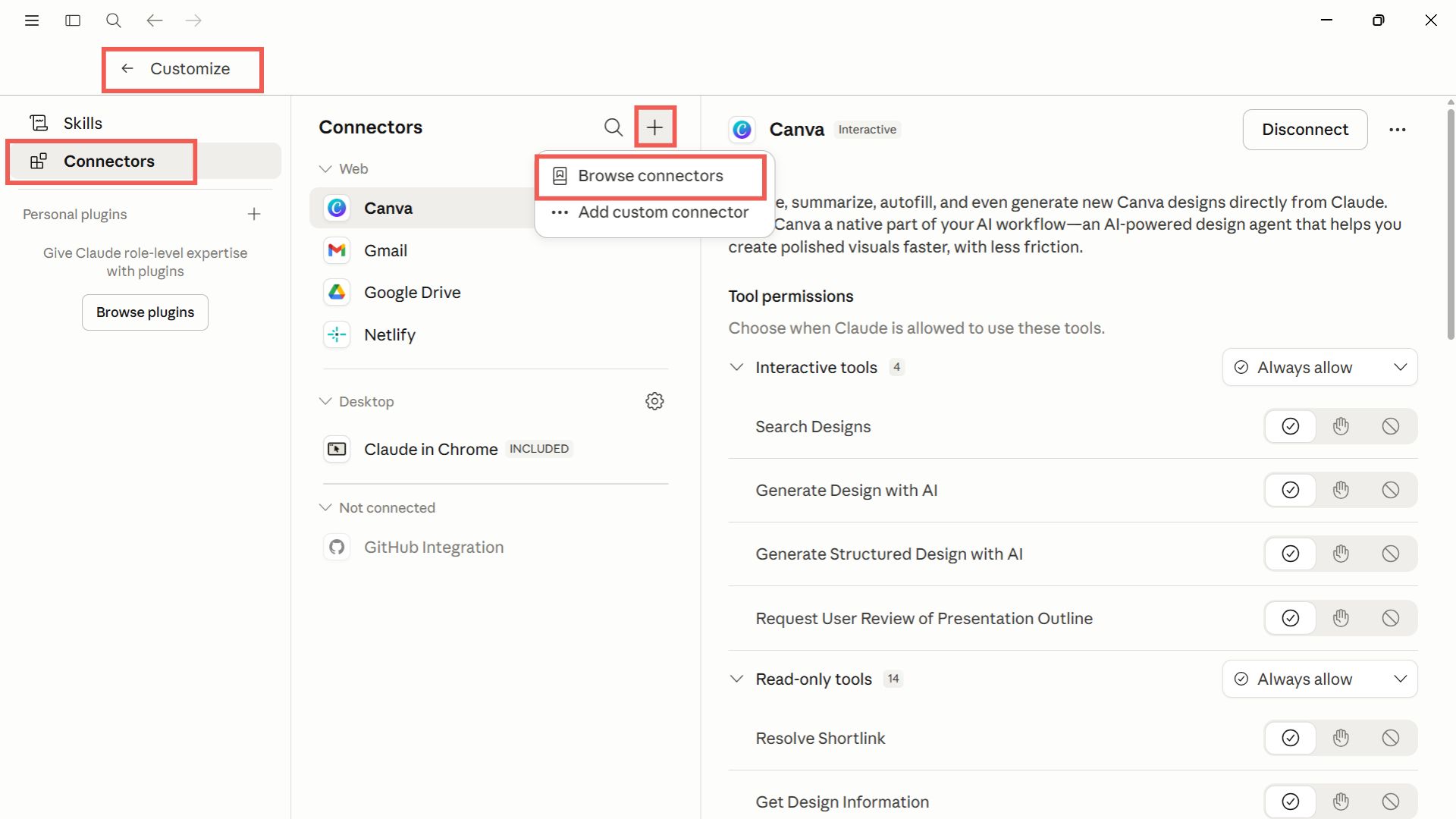Viewport: 1456px width, 819px height.
Task: Click the Disconnect button
Action: pyautogui.click(x=1304, y=130)
